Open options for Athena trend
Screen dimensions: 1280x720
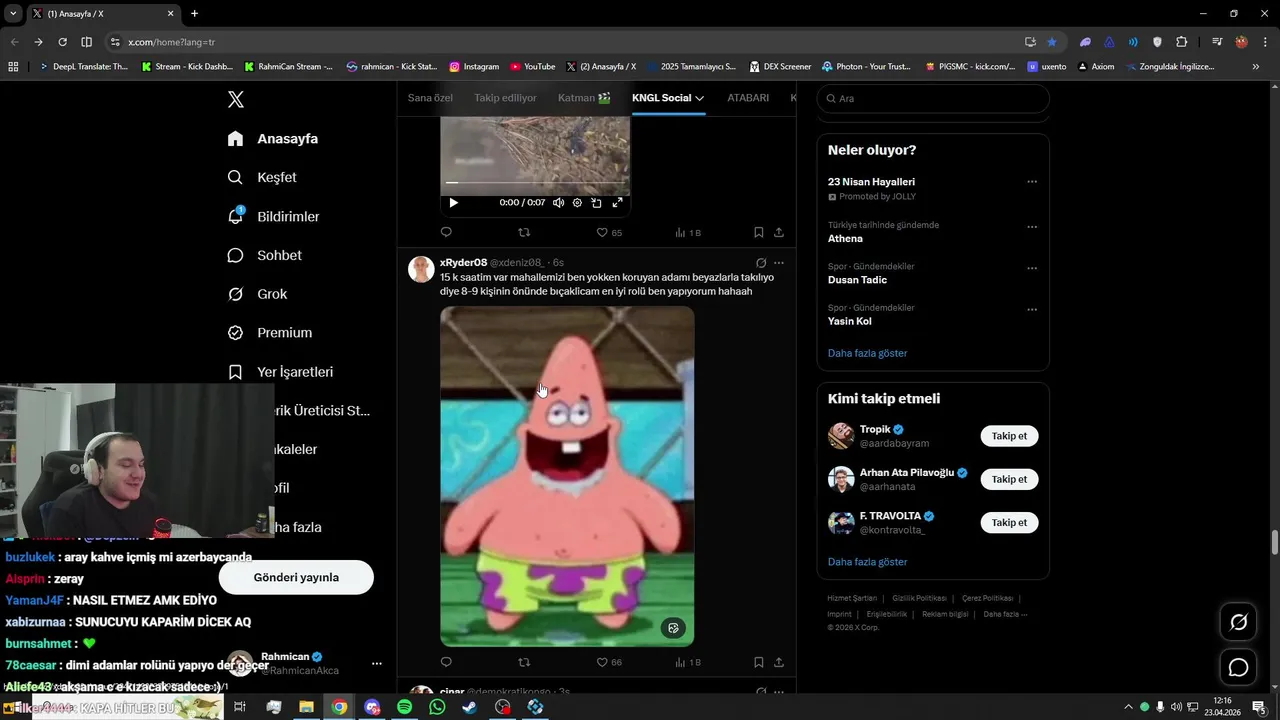1032,227
